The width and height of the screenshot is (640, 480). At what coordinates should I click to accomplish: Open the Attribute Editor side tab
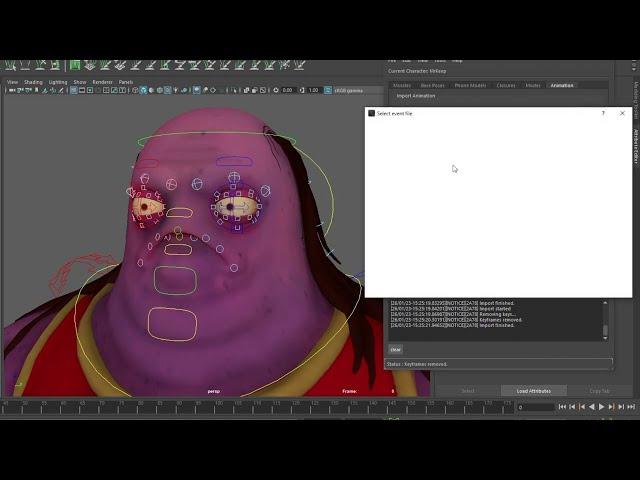pyautogui.click(x=636, y=146)
